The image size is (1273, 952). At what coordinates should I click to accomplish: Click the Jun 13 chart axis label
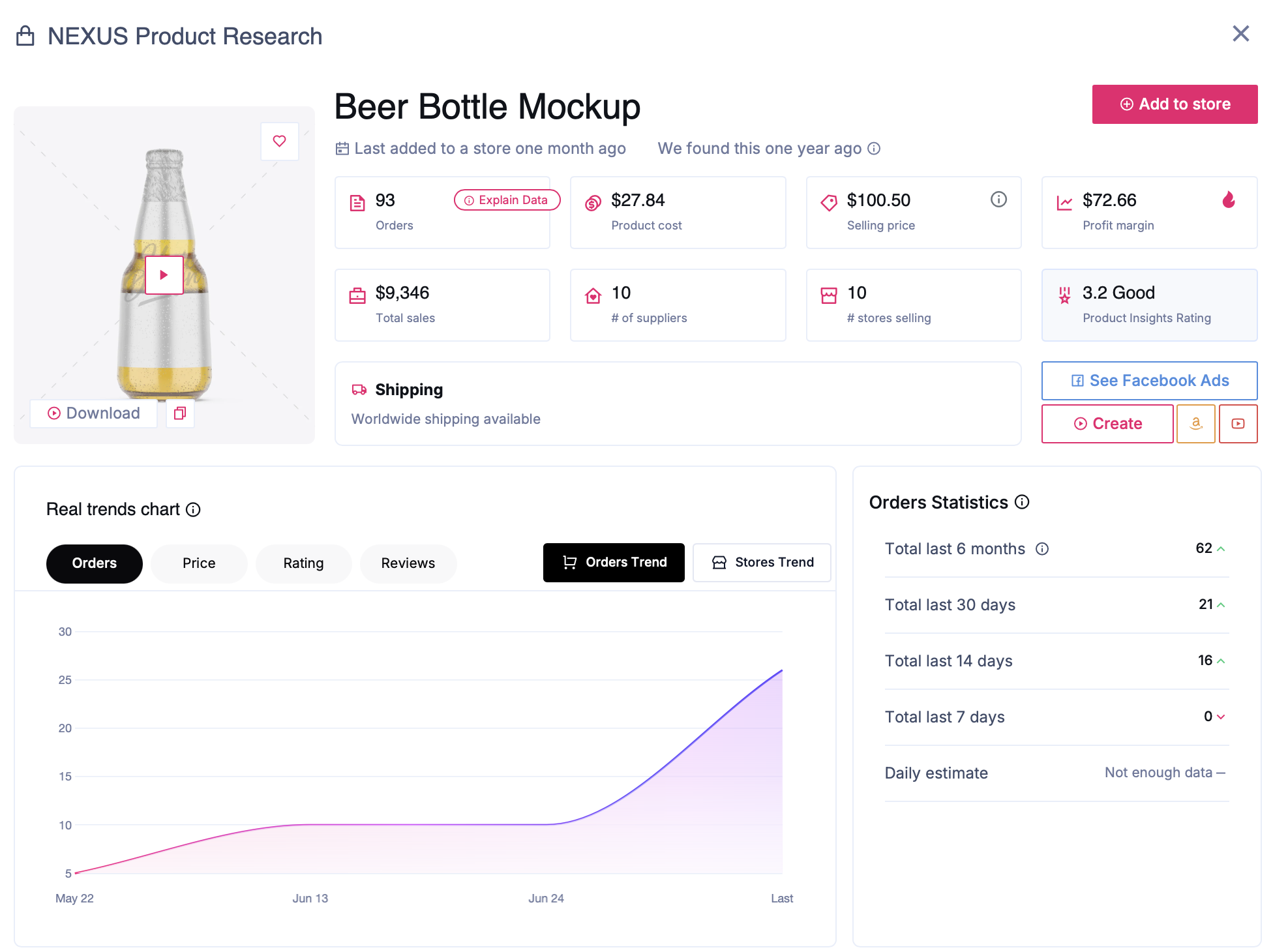[310, 899]
